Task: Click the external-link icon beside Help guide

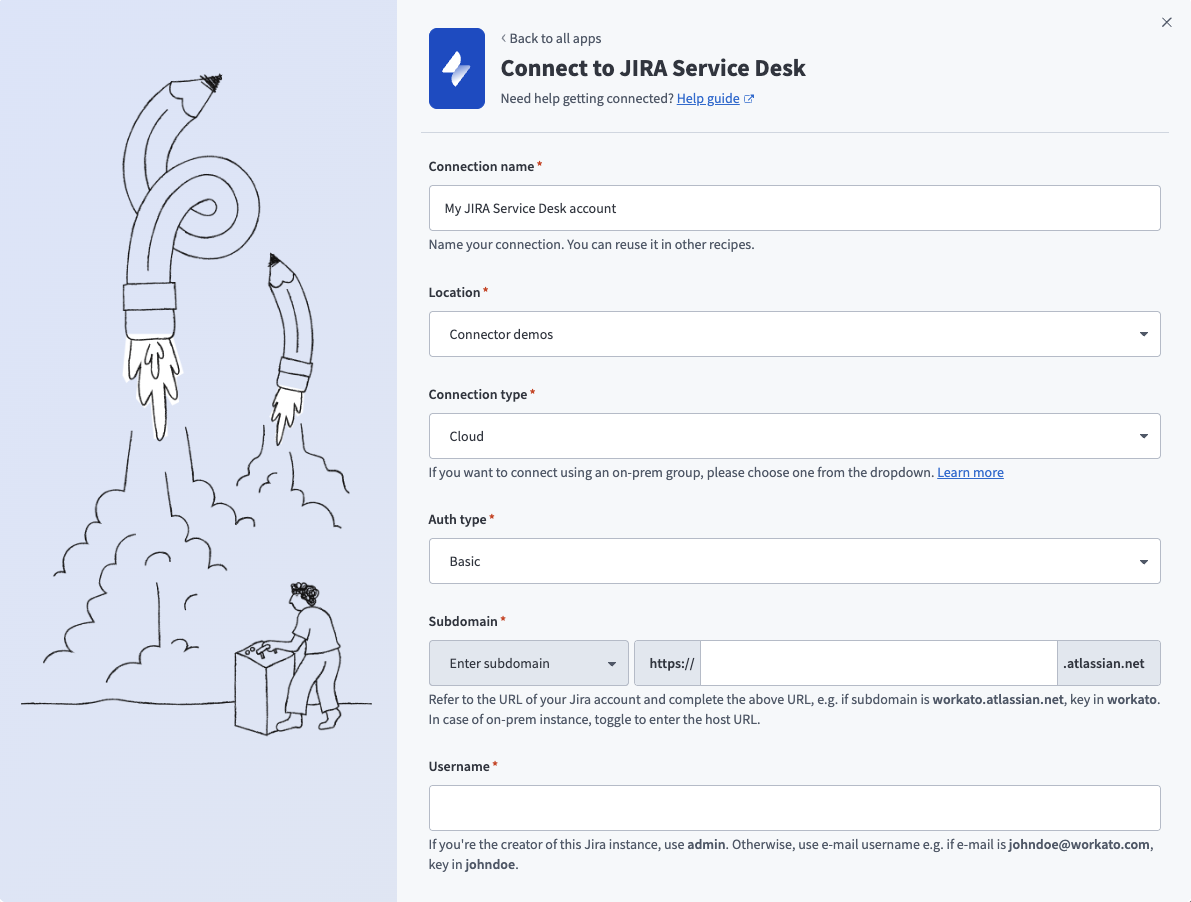Action: coord(749,99)
